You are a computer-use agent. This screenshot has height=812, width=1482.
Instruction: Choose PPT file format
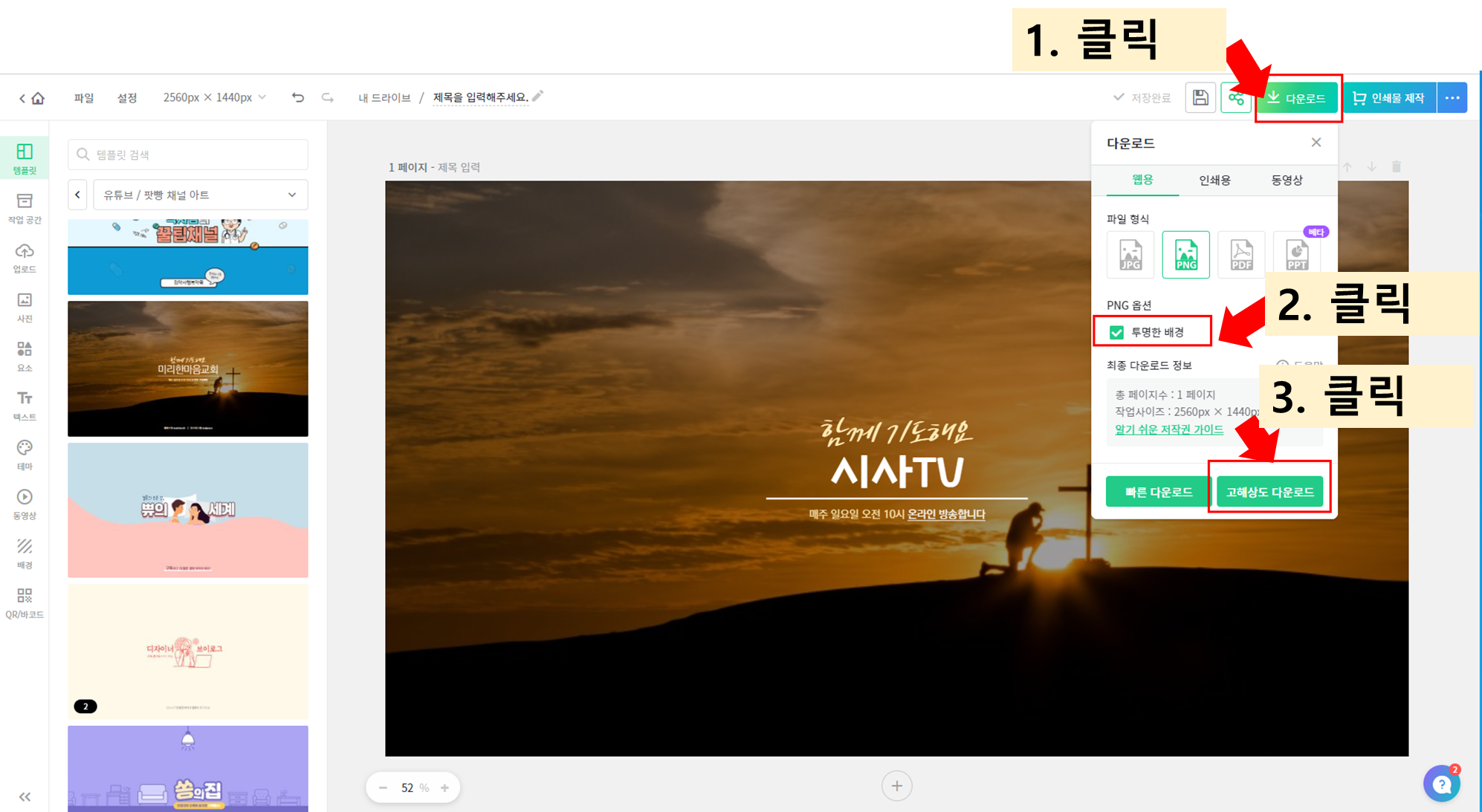click(x=1297, y=255)
